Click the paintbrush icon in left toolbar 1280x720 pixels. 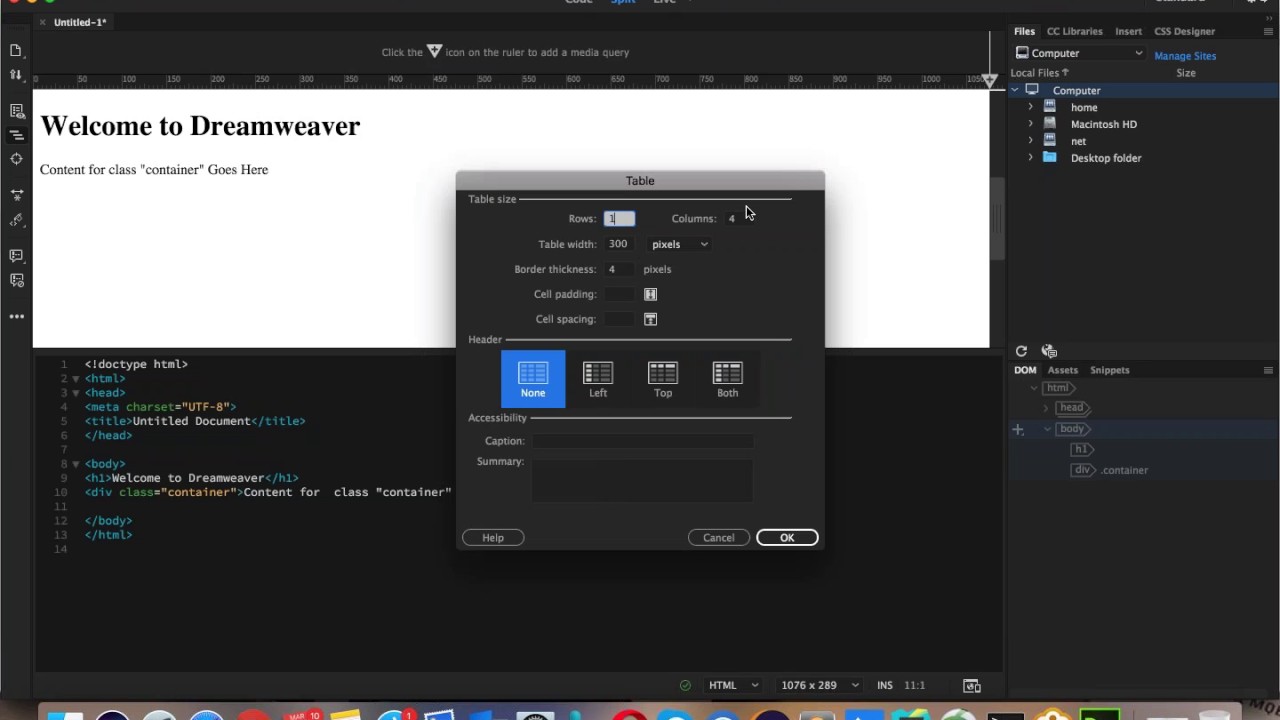[16, 220]
